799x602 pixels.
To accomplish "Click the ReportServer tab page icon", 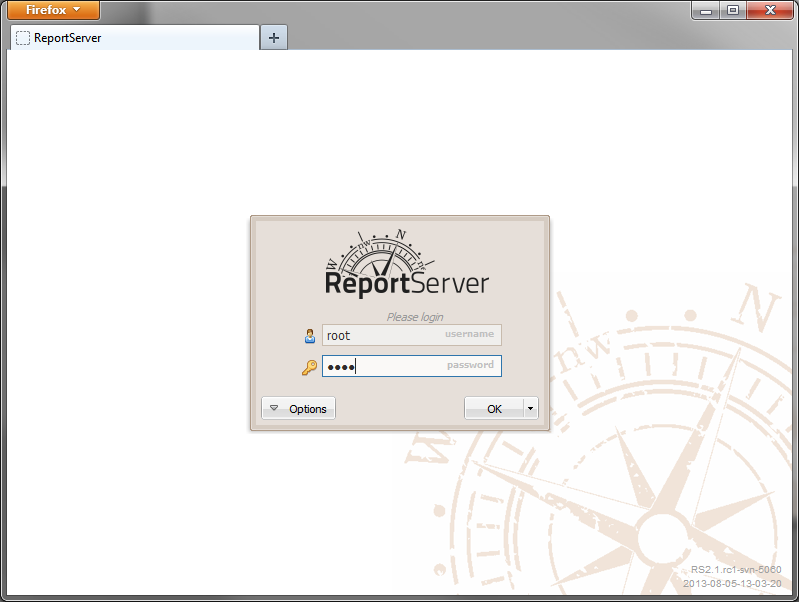I will click(23, 38).
